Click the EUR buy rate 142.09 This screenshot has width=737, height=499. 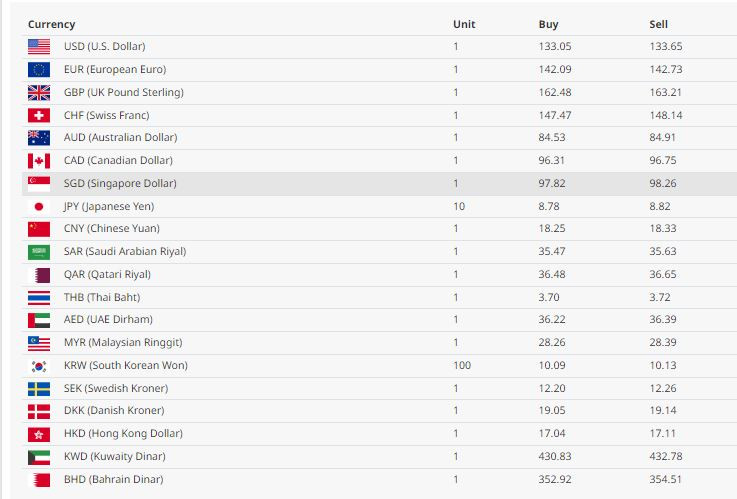pyautogui.click(x=555, y=70)
